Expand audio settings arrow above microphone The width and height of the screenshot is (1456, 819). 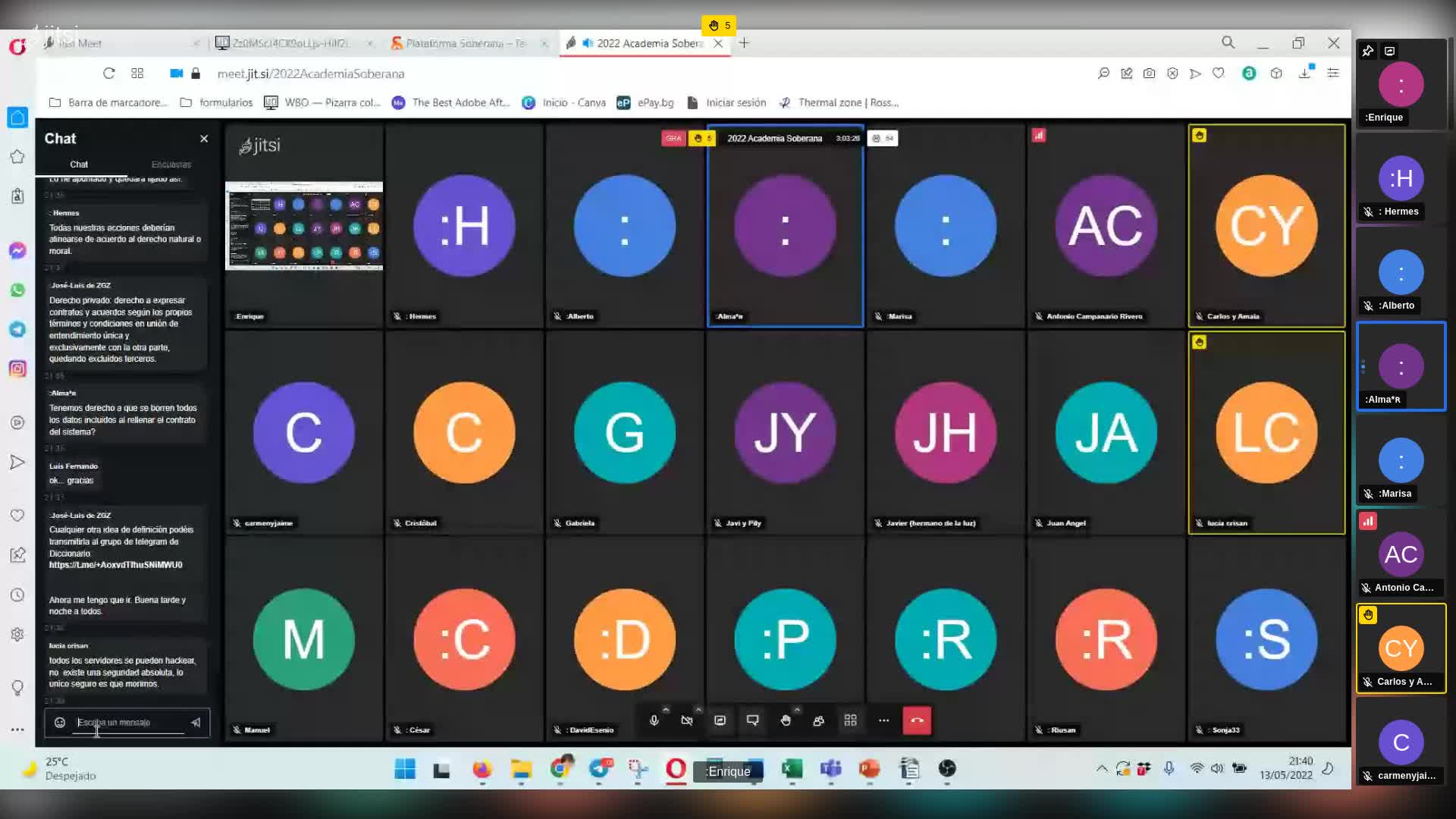pos(666,710)
